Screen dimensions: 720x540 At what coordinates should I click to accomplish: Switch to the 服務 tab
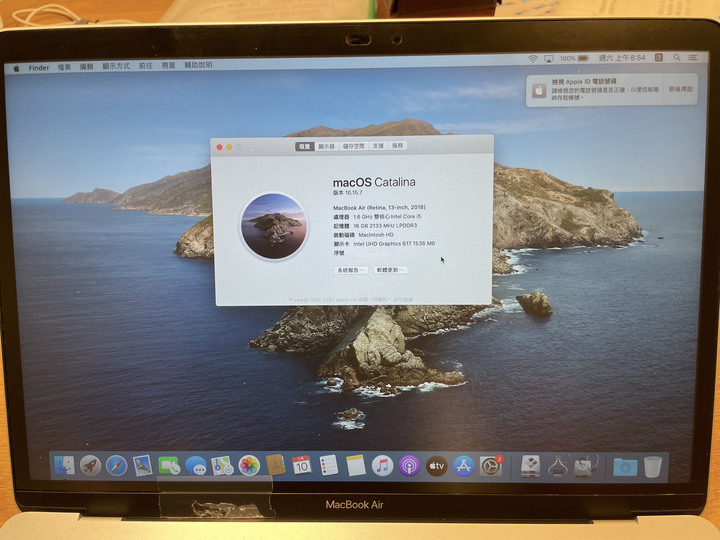tap(398, 146)
